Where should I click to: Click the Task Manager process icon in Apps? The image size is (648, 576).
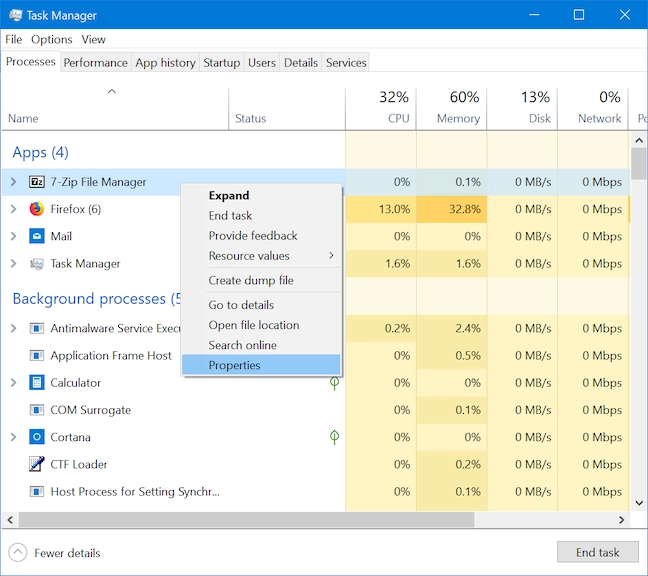pos(37,264)
